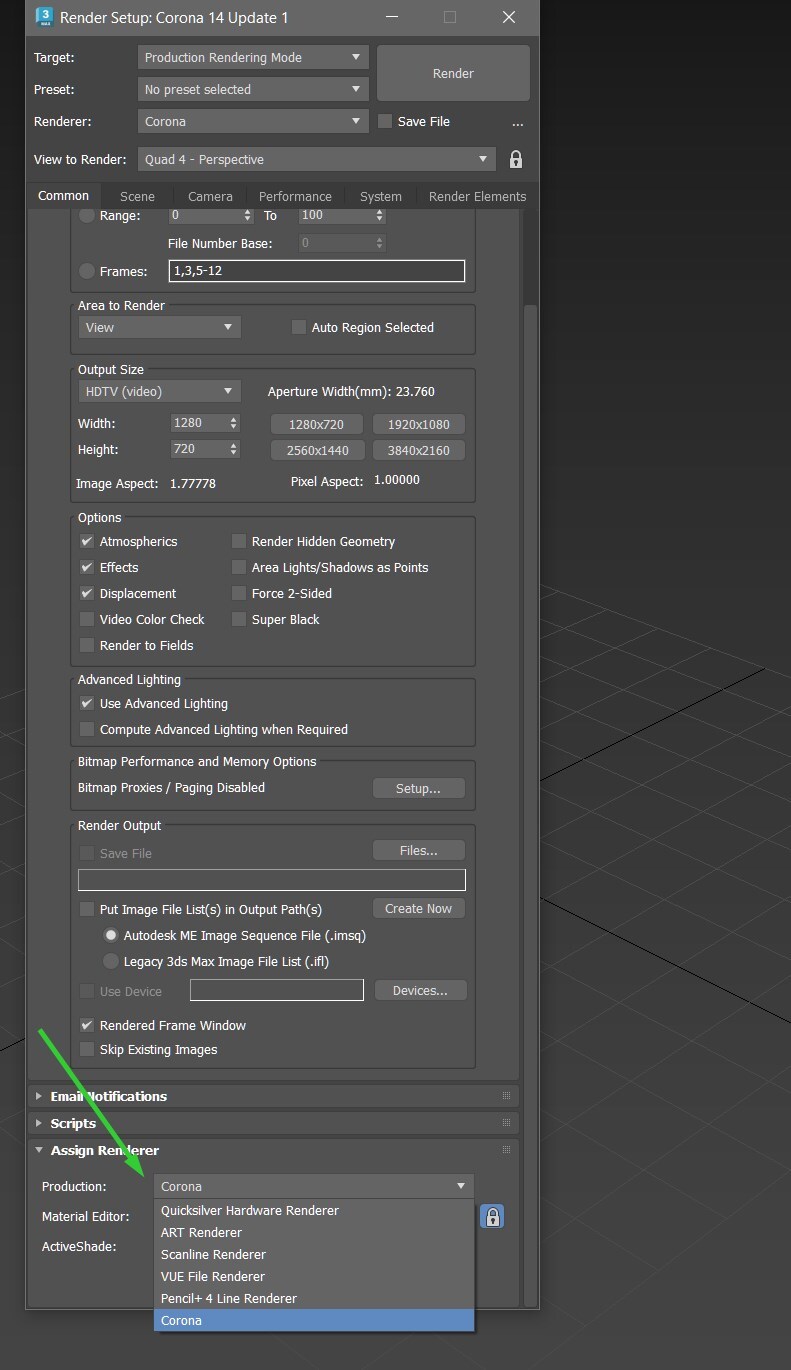The width and height of the screenshot is (791, 1370).
Task: Check Put Image File List(s) in Output Path(s)
Action: click(87, 909)
